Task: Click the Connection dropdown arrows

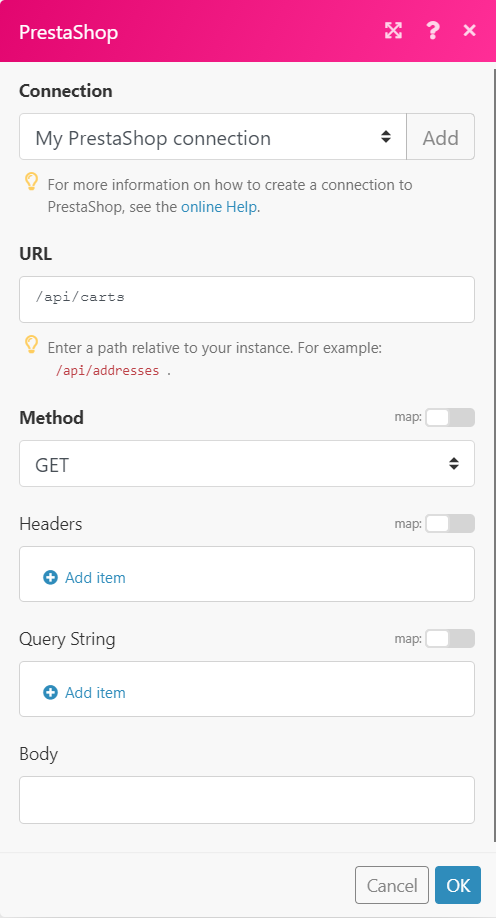Action: click(x=386, y=137)
